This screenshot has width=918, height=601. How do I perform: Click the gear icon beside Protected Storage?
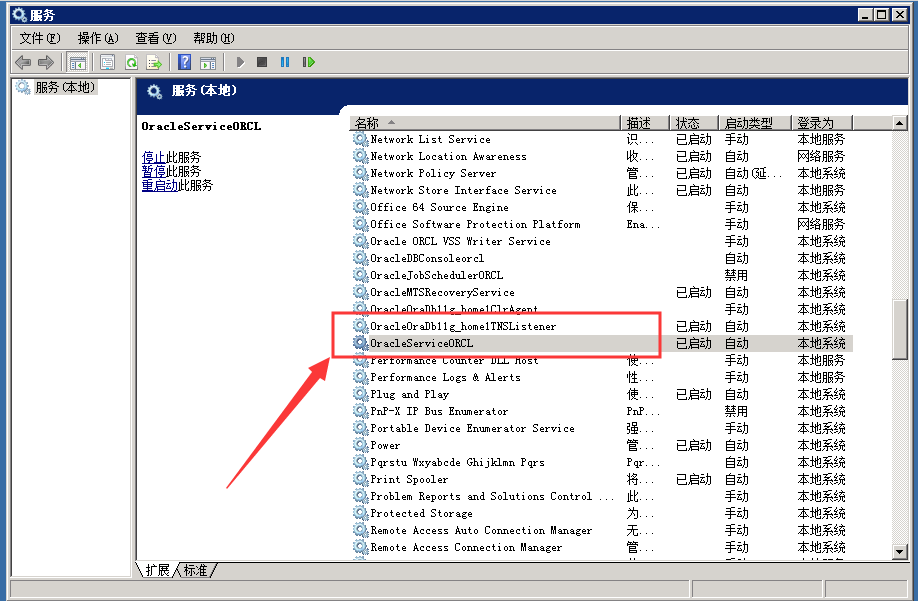(x=360, y=513)
